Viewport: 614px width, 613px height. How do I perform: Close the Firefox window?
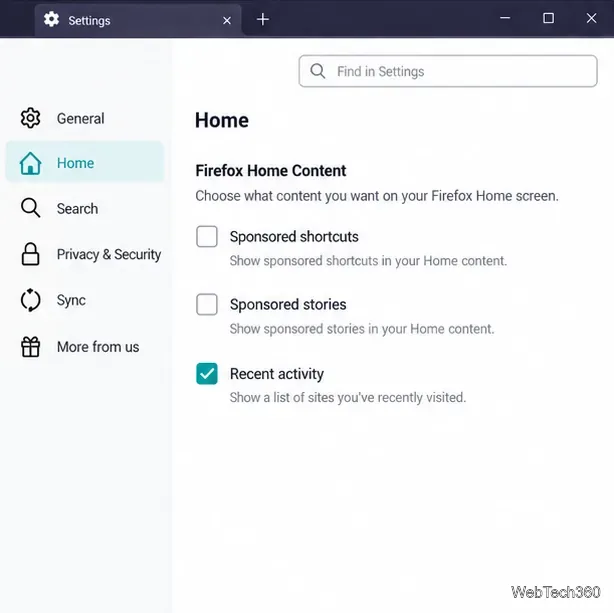click(591, 18)
